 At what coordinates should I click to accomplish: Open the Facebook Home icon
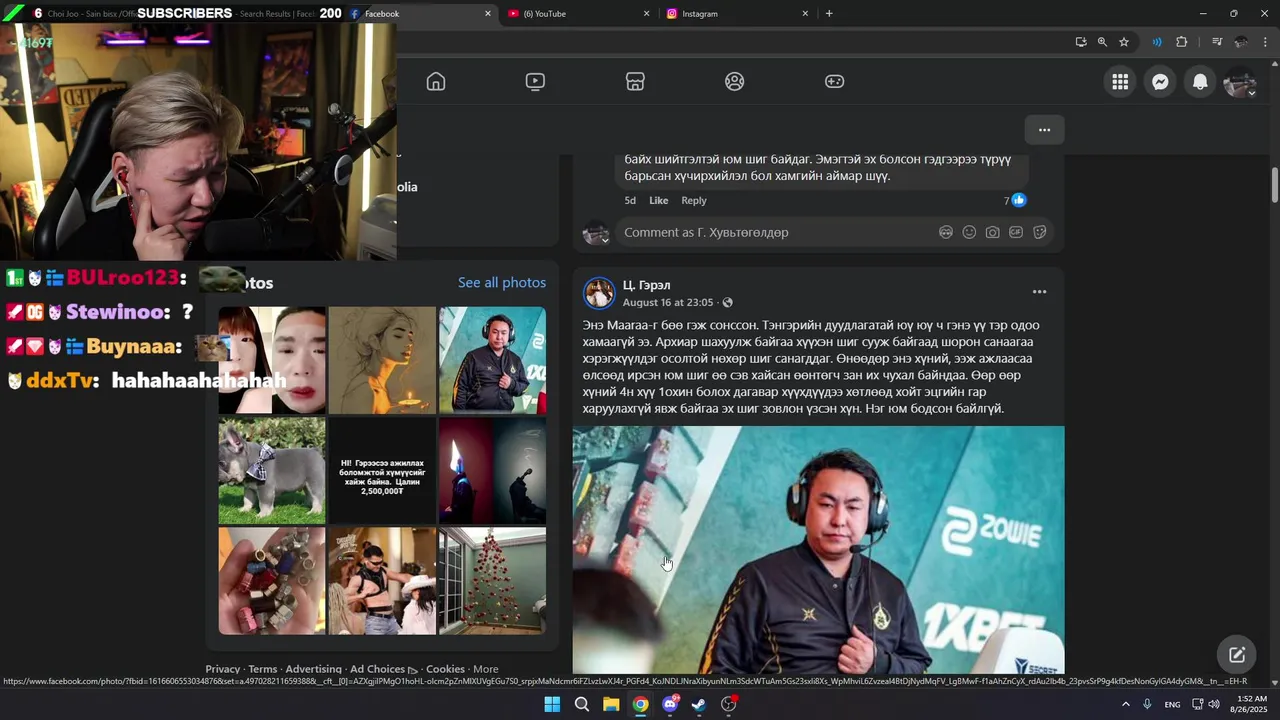[436, 82]
